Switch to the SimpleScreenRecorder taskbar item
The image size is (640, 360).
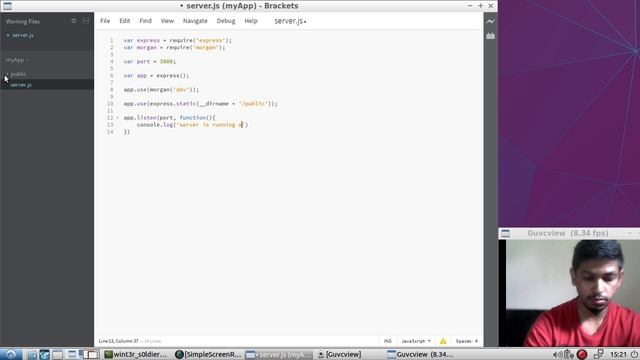point(209,354)
